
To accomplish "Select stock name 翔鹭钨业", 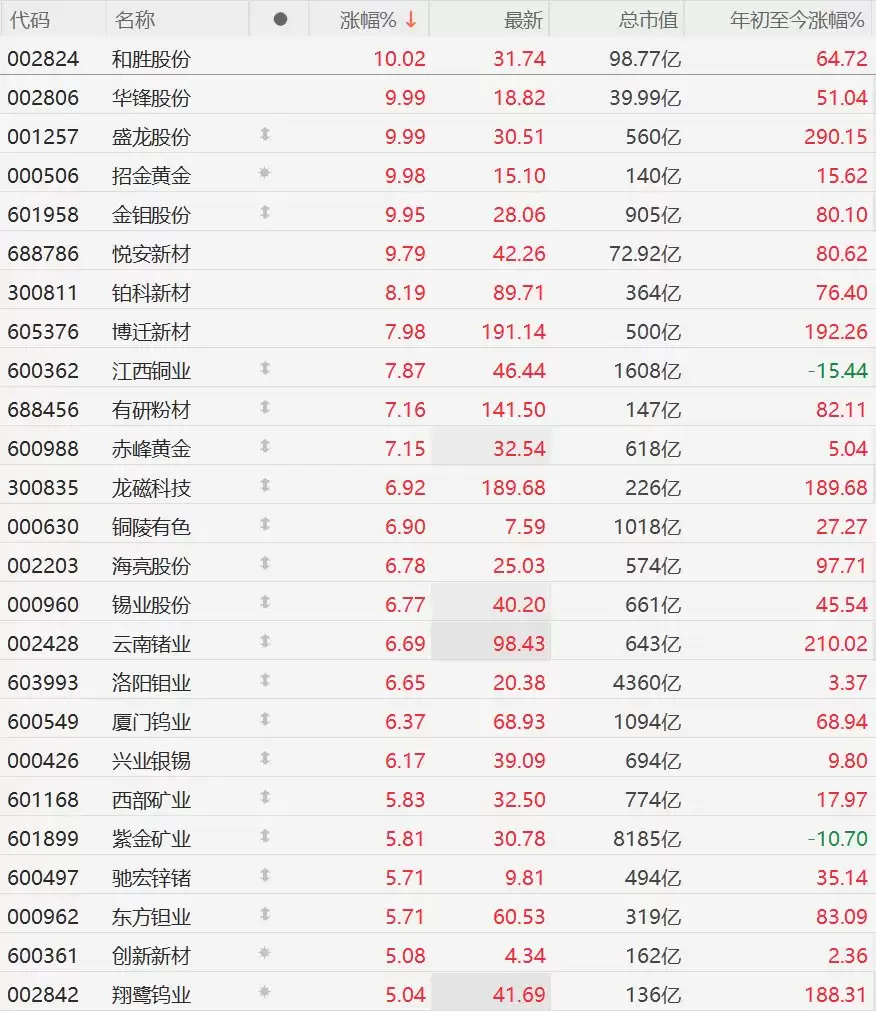I will 151,995.
